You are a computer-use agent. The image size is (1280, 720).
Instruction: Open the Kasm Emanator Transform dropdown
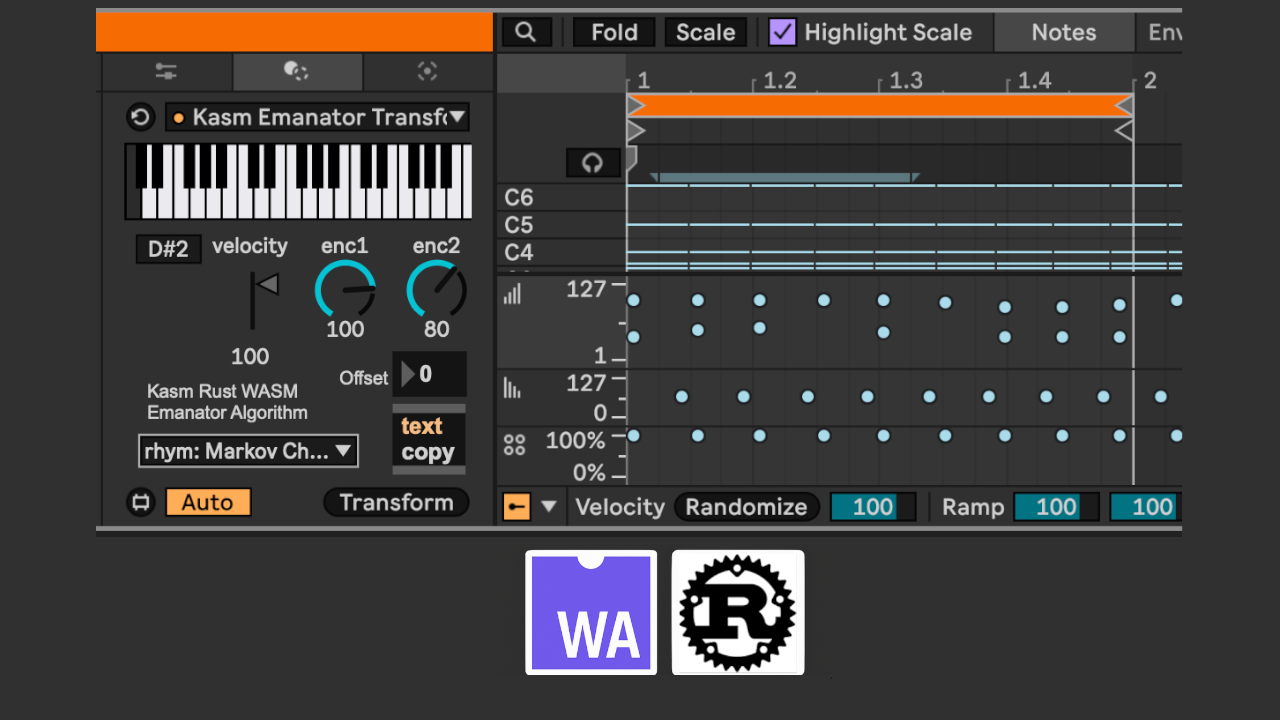coord(317,117)
